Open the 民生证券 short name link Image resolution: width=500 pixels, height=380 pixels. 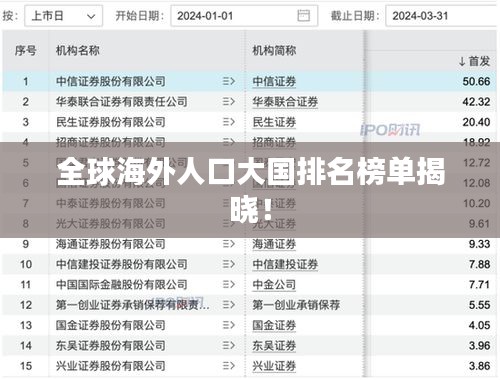(x=274, y=122)
